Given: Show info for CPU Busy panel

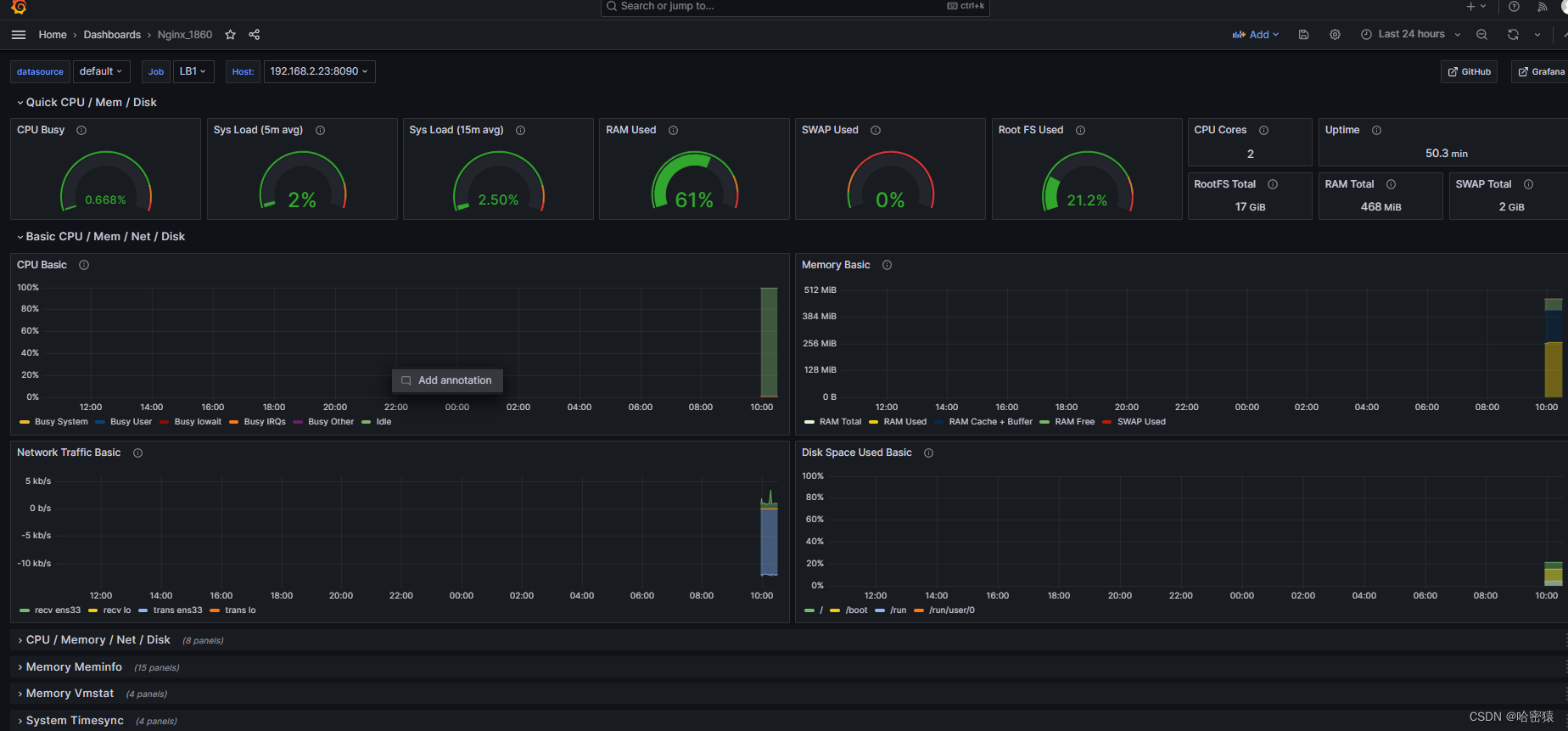Looking at the screenshot, I should point(81,130).
